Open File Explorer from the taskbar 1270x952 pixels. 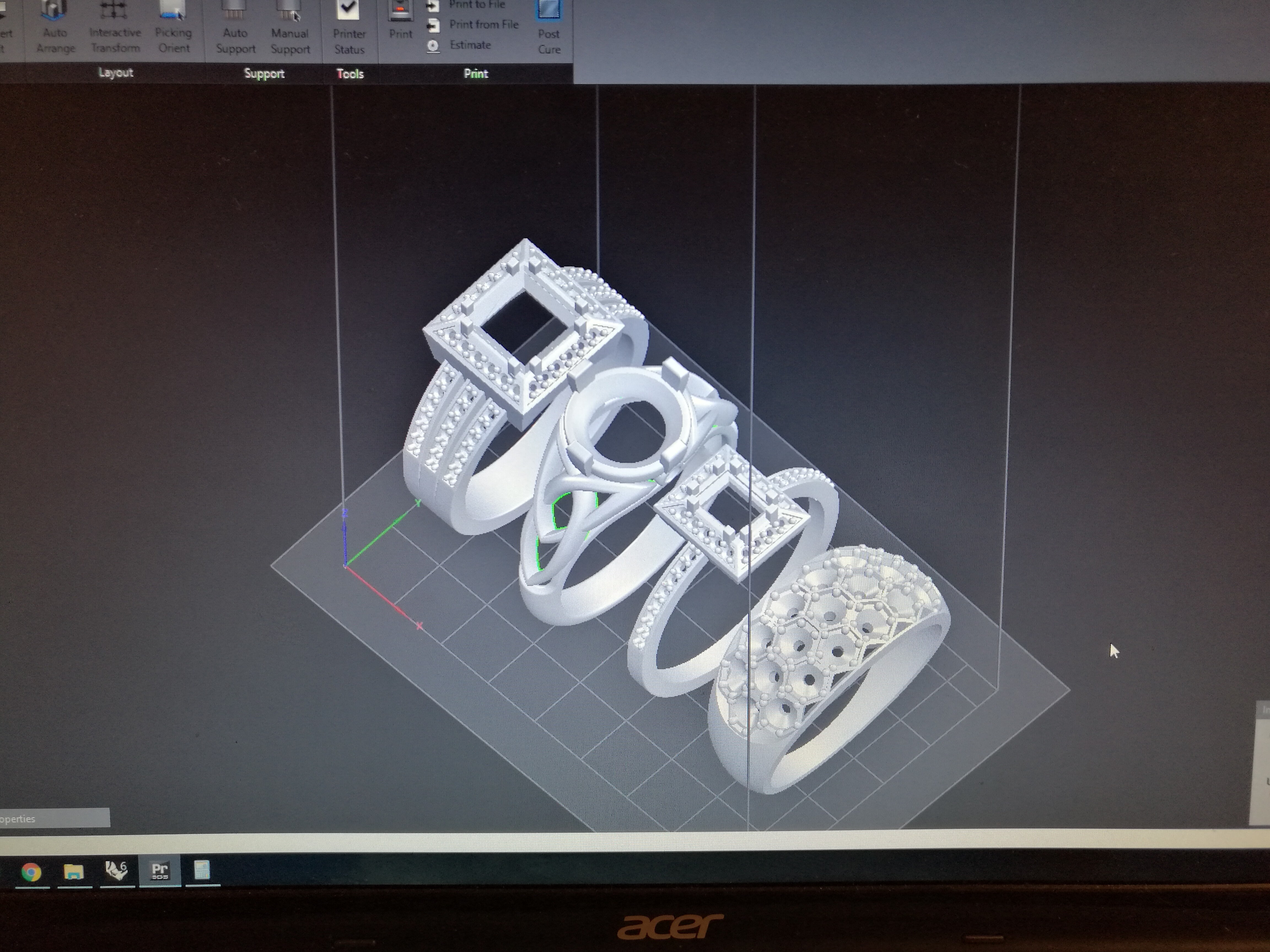(73, 873)
